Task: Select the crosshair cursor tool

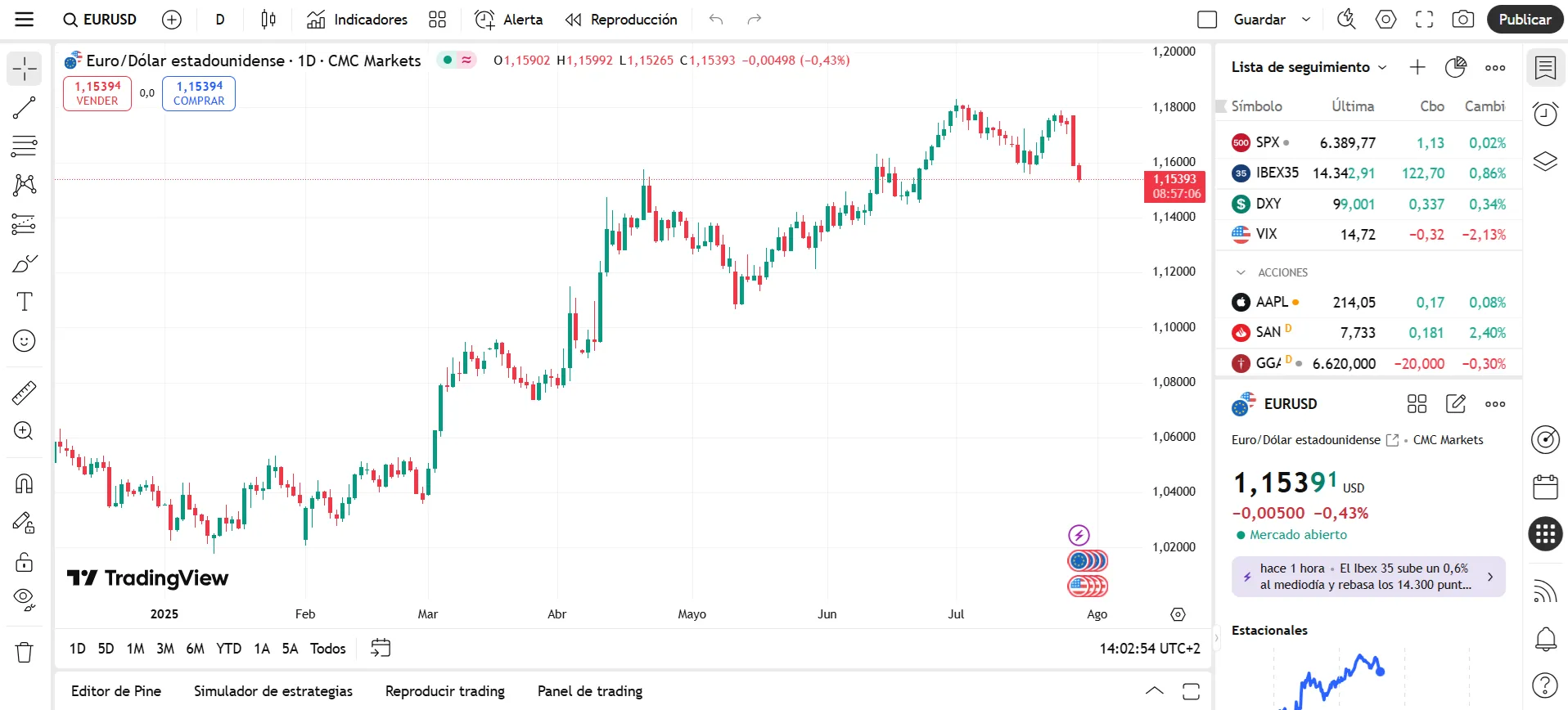Action: click(x=25, y=69)
